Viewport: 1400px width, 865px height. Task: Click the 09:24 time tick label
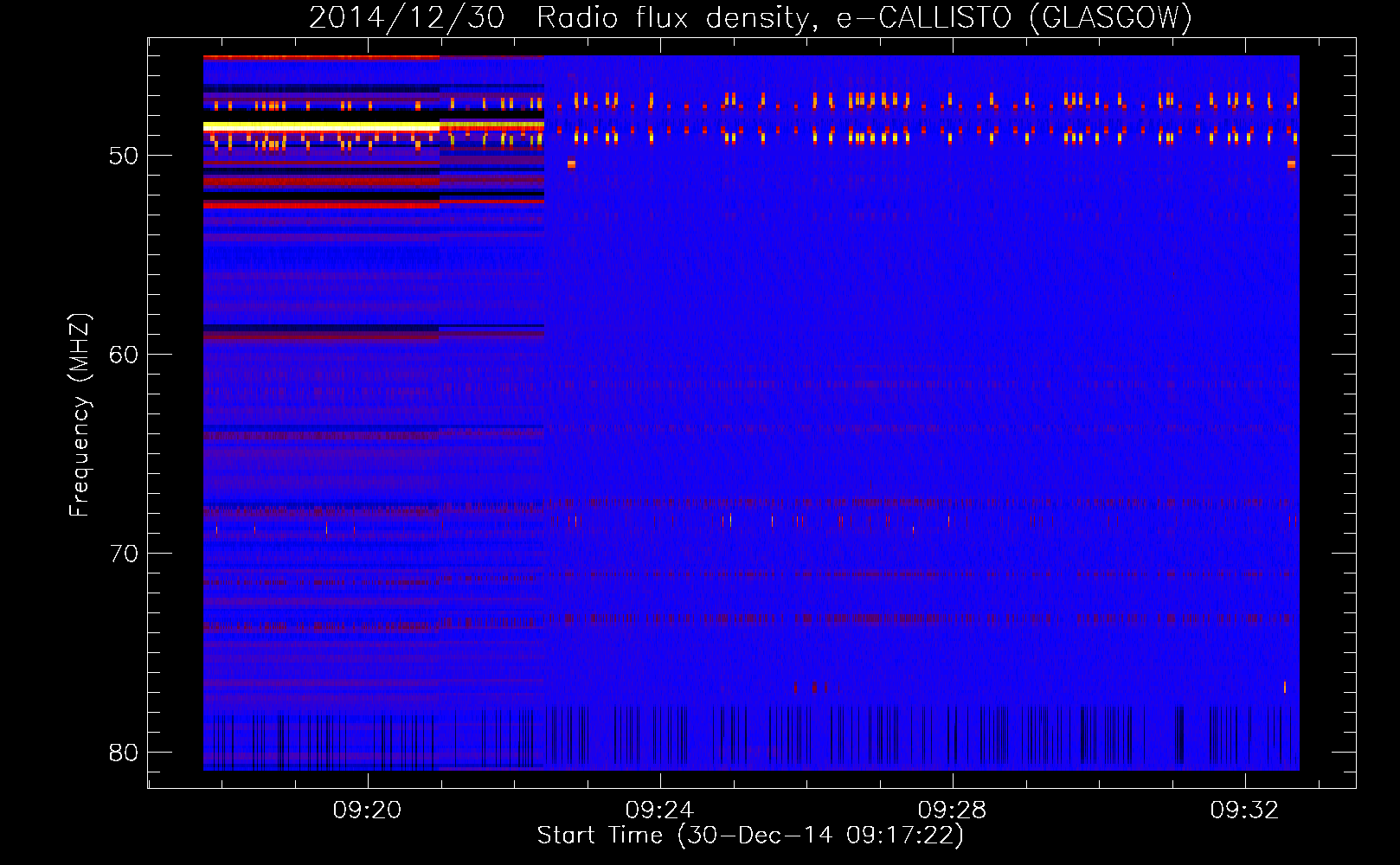pos(660,811)
